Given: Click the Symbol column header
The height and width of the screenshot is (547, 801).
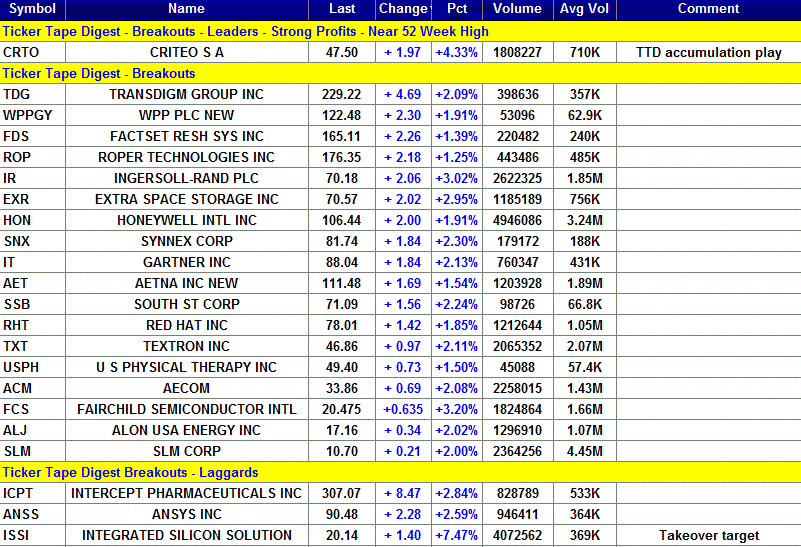Looking at the screenshot, I should coord(32,9).
